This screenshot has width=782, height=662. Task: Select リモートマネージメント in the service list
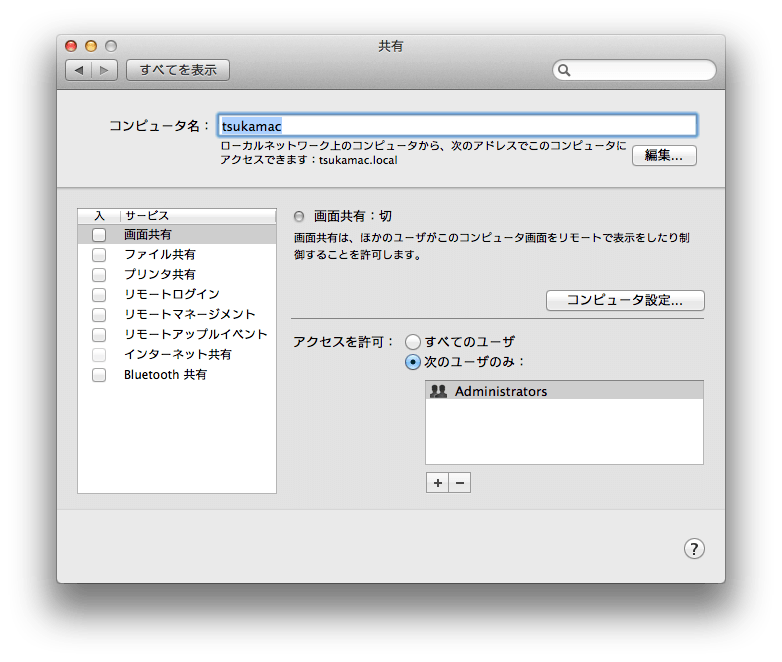189,314
